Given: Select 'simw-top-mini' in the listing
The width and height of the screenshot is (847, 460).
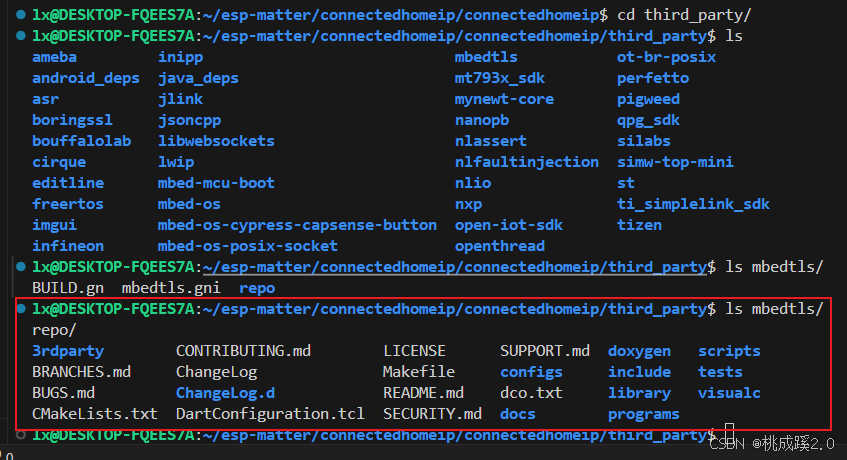Looking at the screenshot, I should 675,163.
